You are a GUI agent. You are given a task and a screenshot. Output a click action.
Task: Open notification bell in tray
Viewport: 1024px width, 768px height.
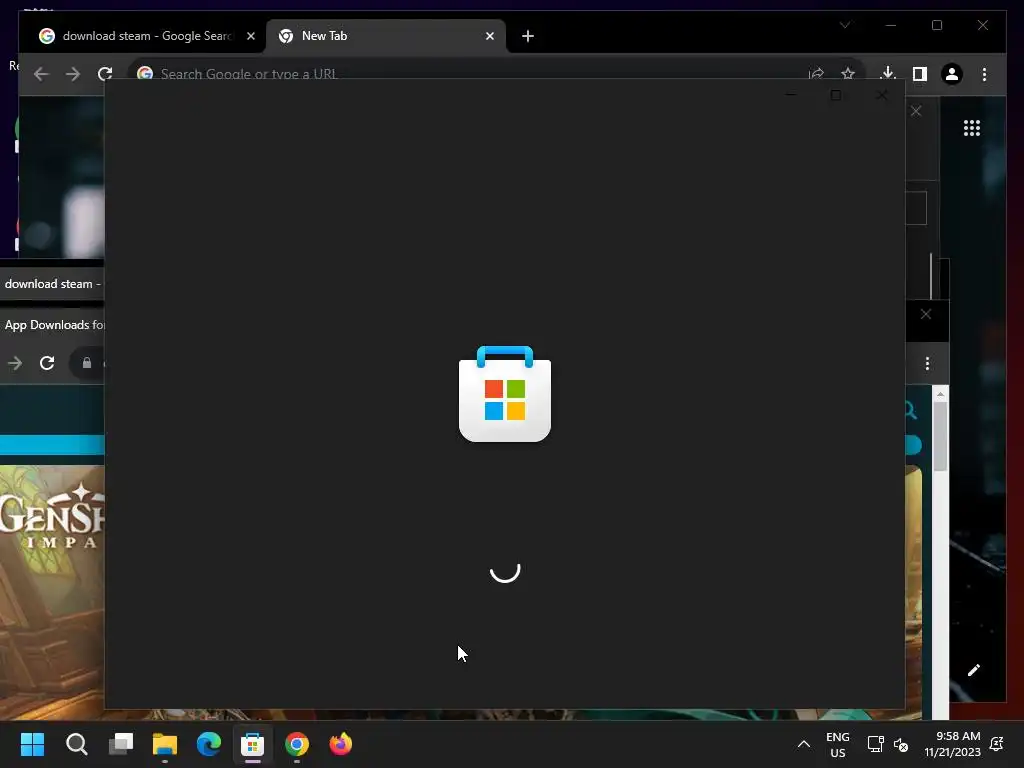click(997, 744)
